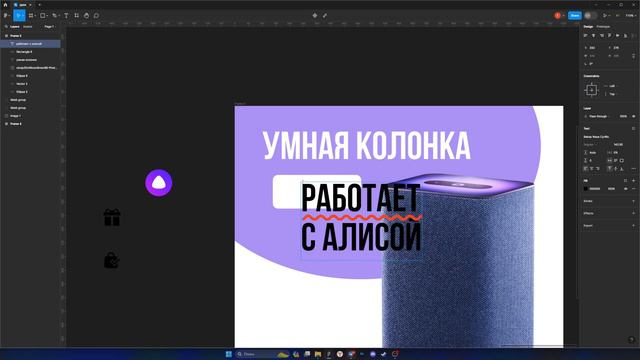This screenshot has width=640, height=360.
Task: Select the Move tool
Action: click(x=18, y=16)
